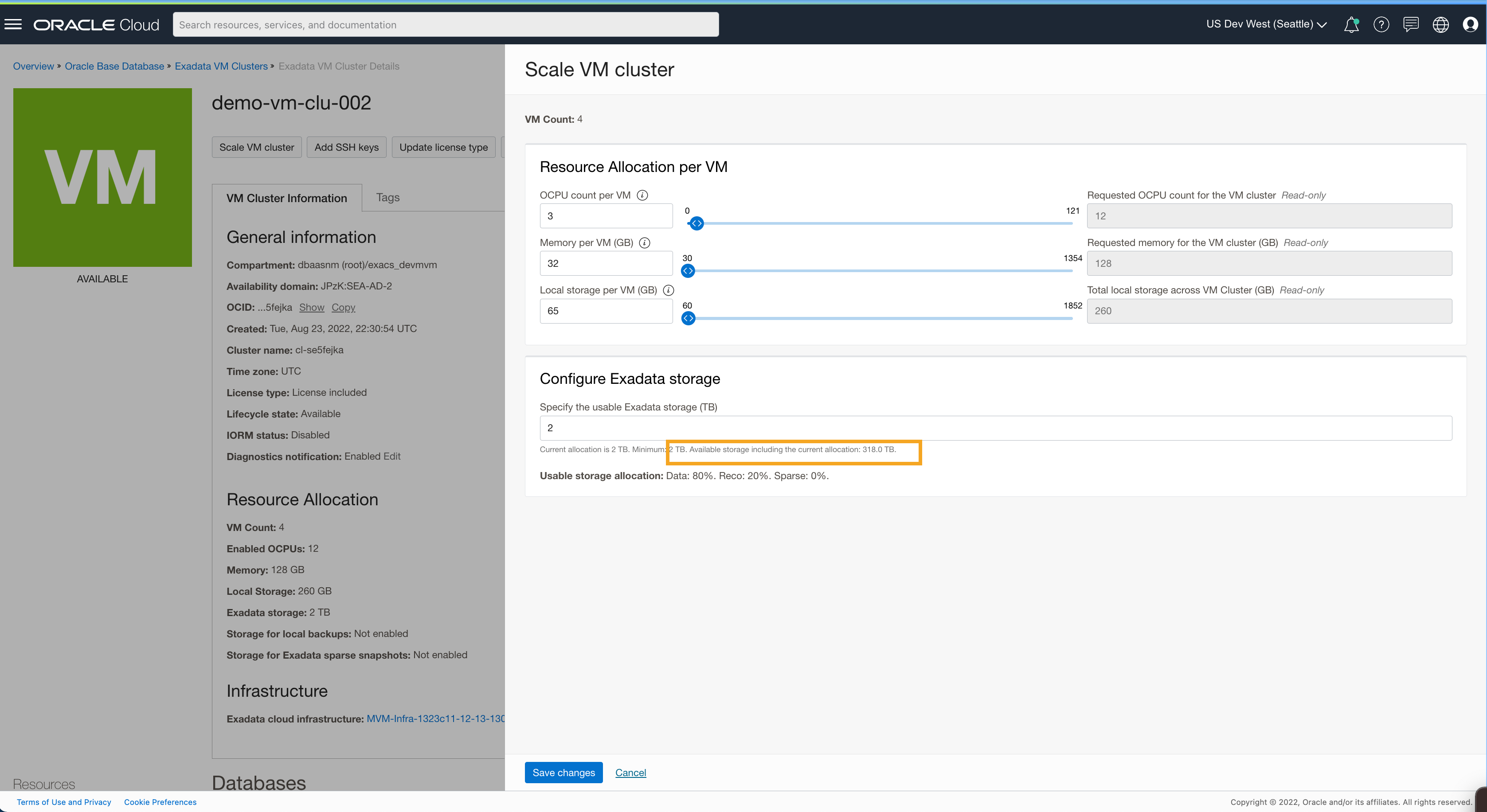Switch to the Tags tab
The image size is (1487, 812).
point(387,197)
